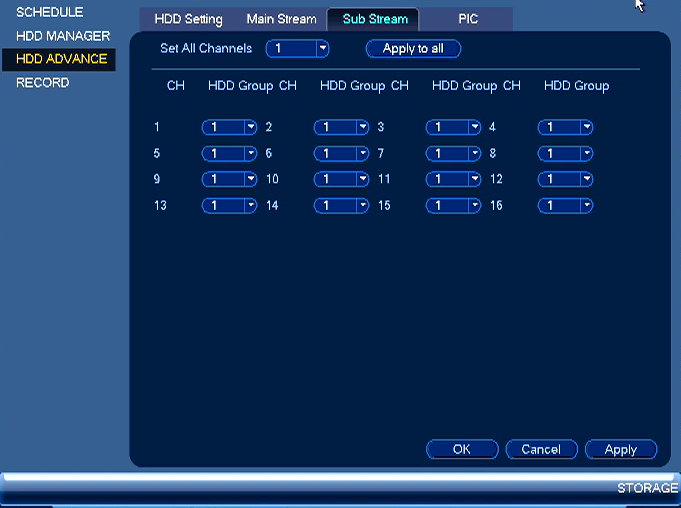
Task: Open the SCHEDULE section in sidebar
Action: coord(50,12)
